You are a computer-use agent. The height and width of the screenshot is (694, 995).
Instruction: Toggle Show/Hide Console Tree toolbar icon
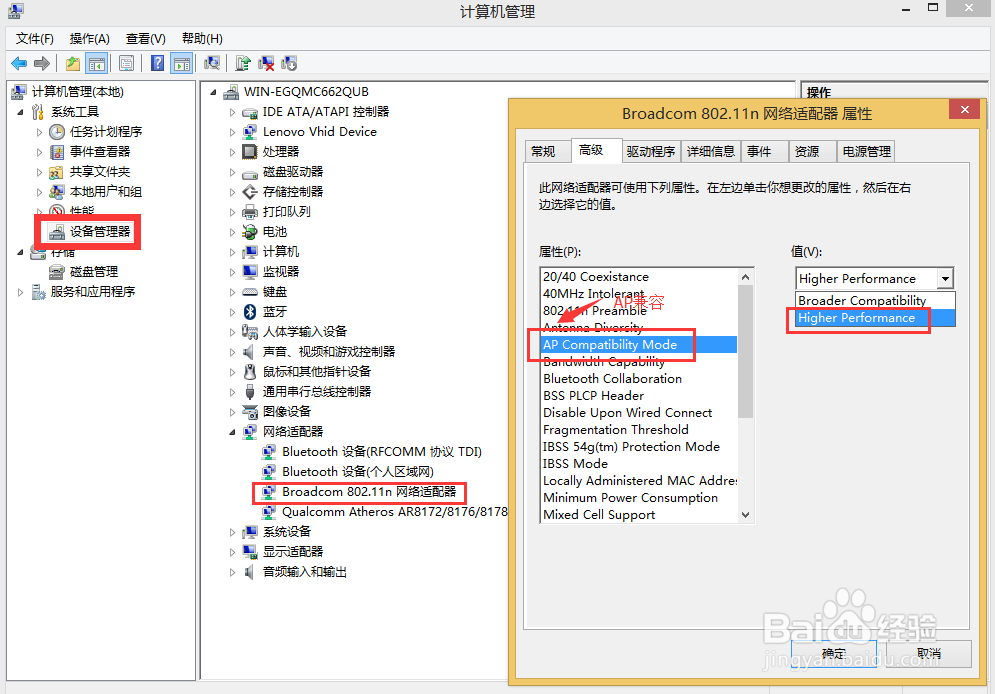pos(96,63)
